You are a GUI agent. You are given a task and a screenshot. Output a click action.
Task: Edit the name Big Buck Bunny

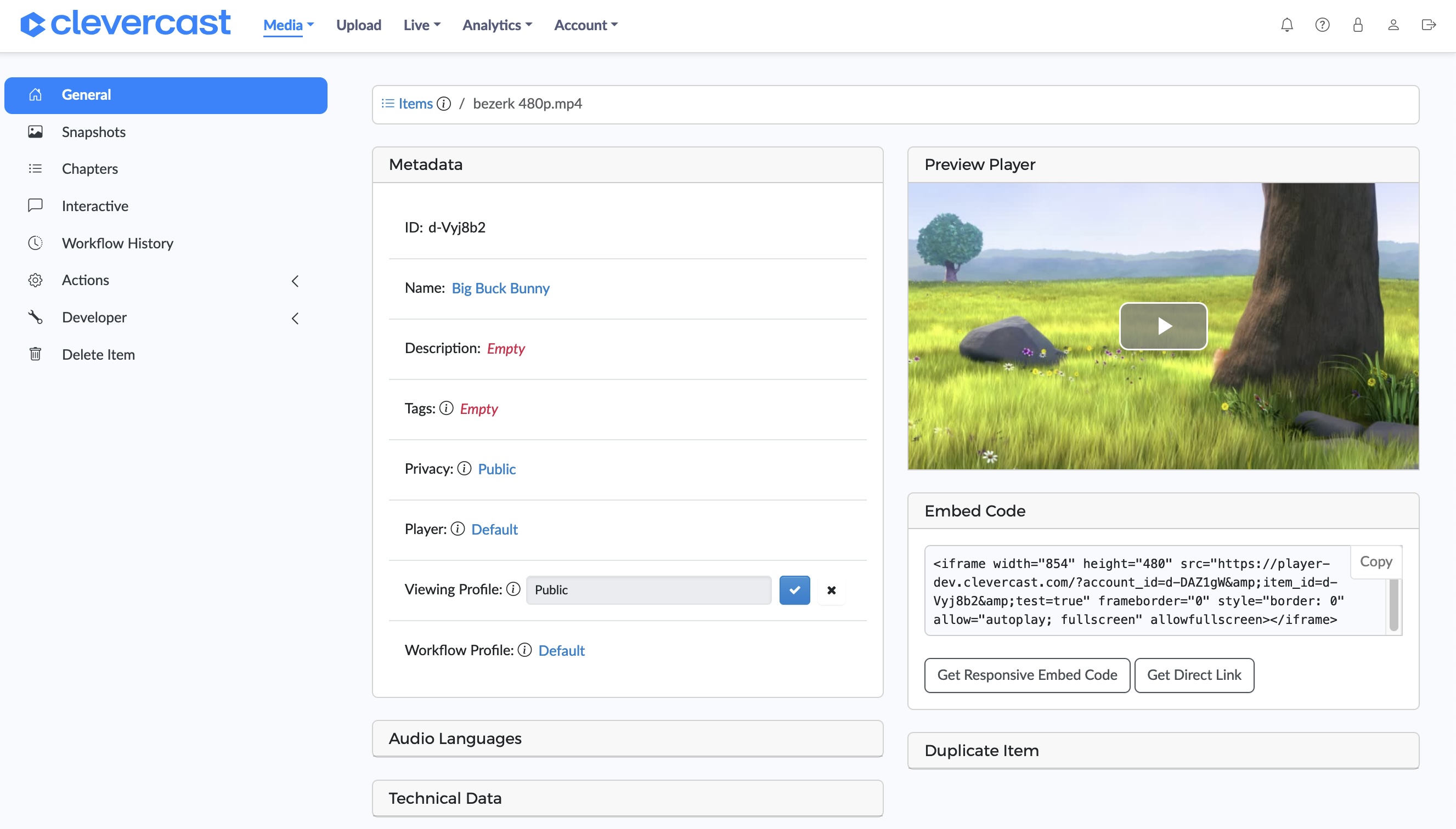(501, 288)
